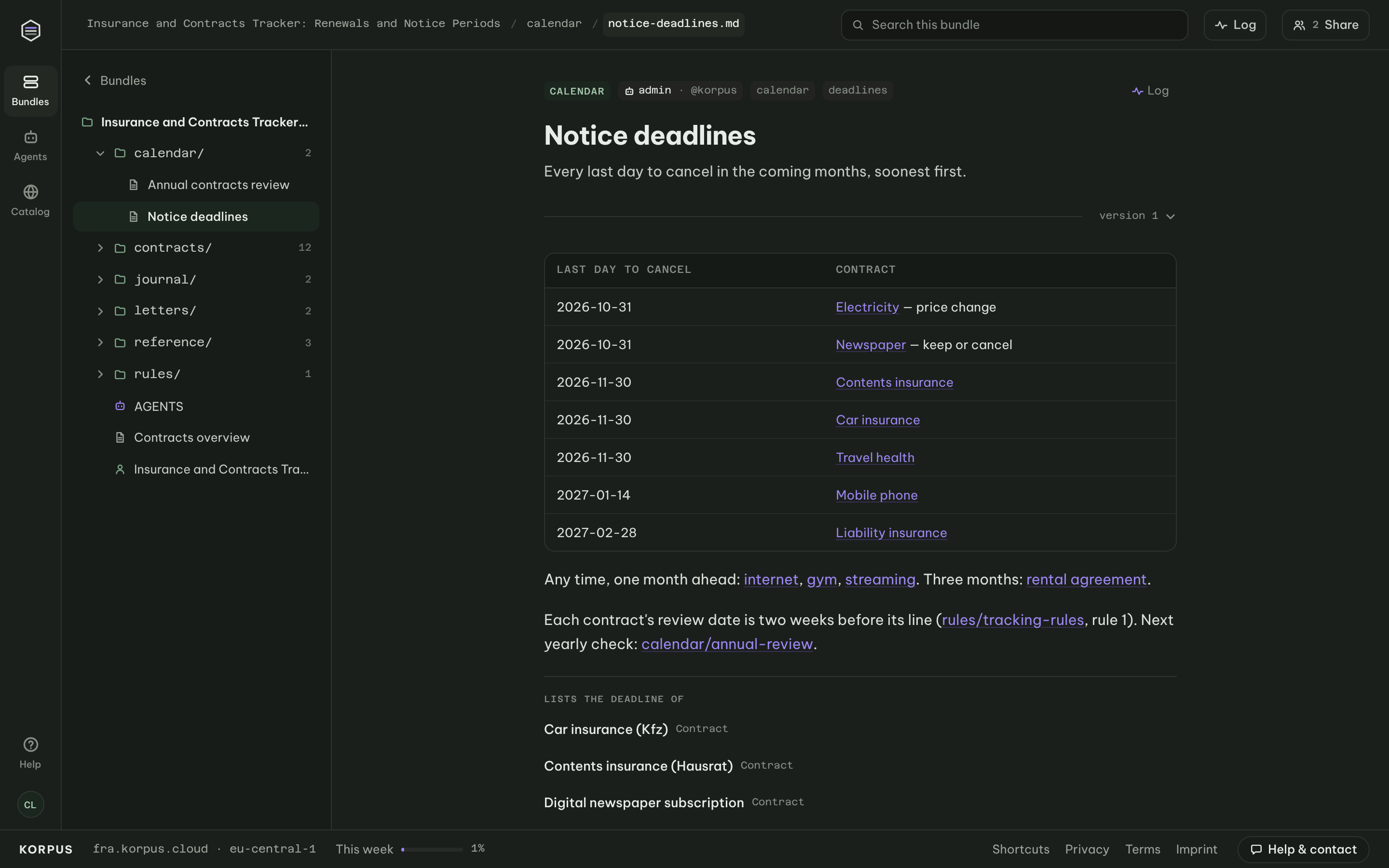Image resolution: width=1389 pixels, height=868 pixels.
Task: Collapse the calendar/ folder
Action: coord(100,153)
